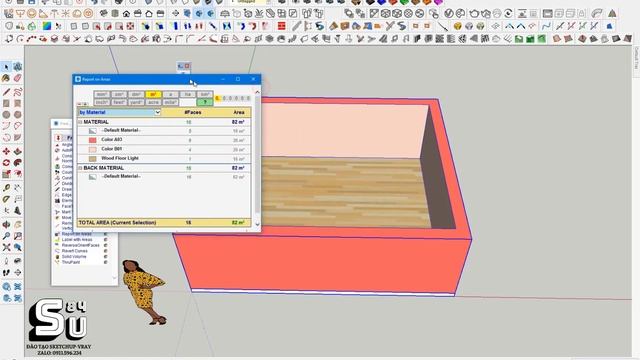Set area unit to km²
This screenshot has width=640, height=360.
[x=204, y=95]
